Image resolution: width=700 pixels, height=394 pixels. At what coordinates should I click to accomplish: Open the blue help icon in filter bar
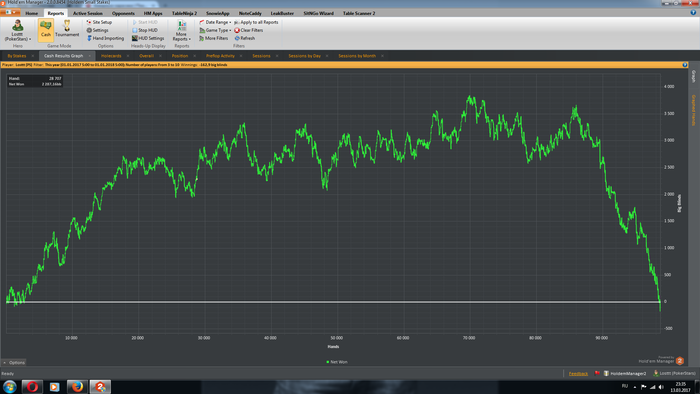(685, 65)
